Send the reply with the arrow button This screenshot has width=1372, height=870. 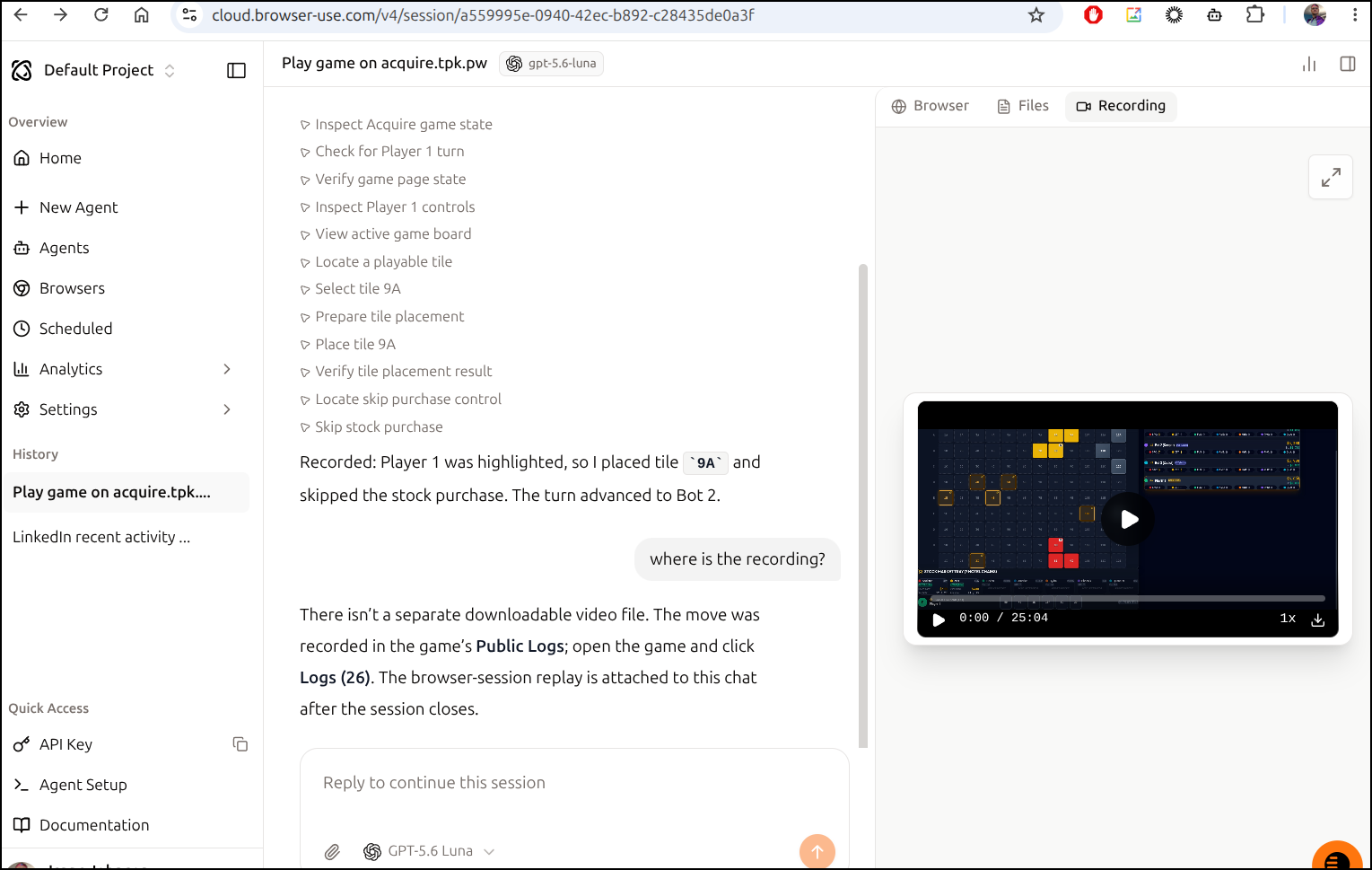[x=817, y=851]
